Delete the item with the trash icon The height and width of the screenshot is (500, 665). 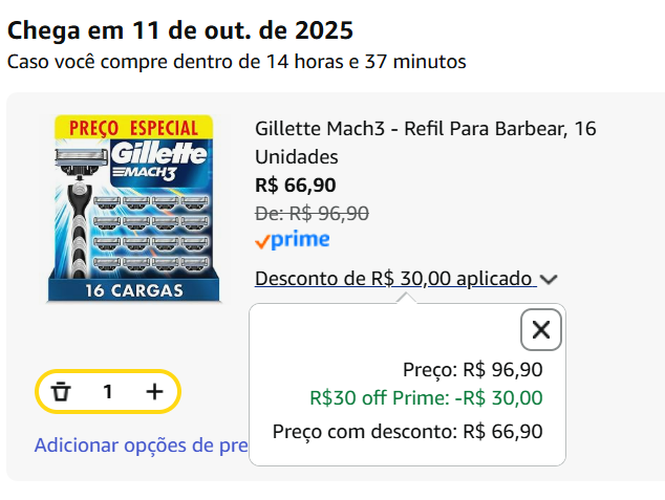coord(61,391)
